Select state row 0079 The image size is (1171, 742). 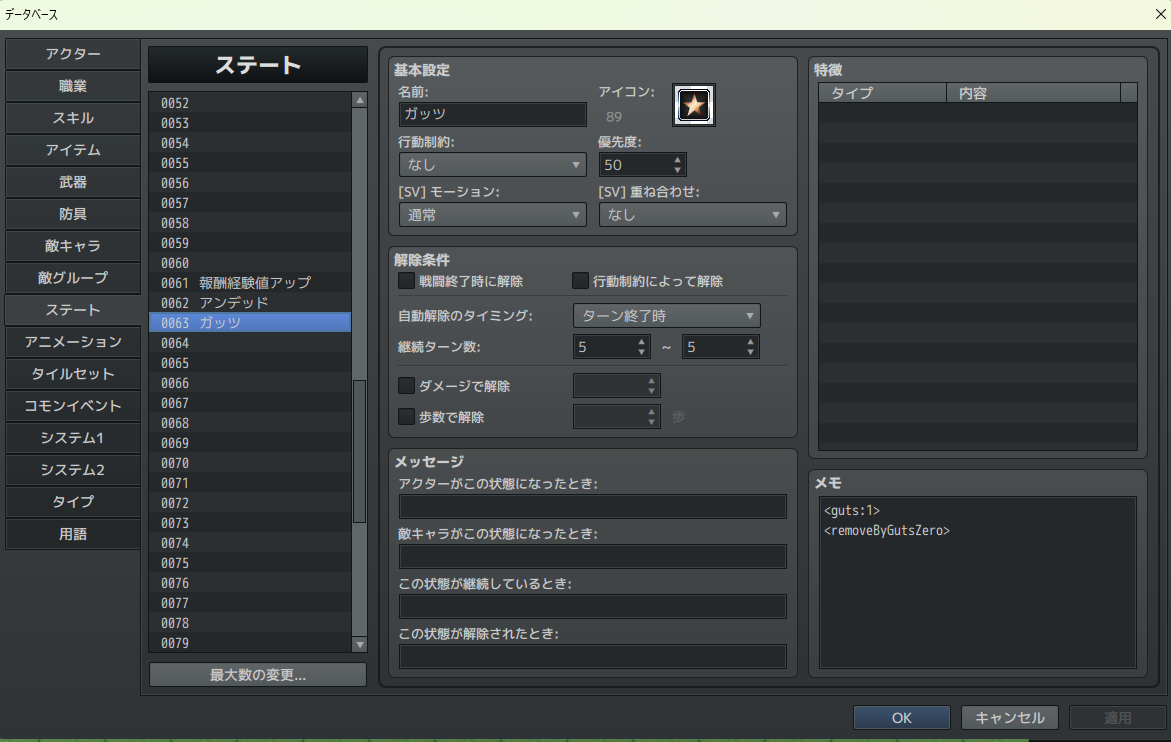250,643
